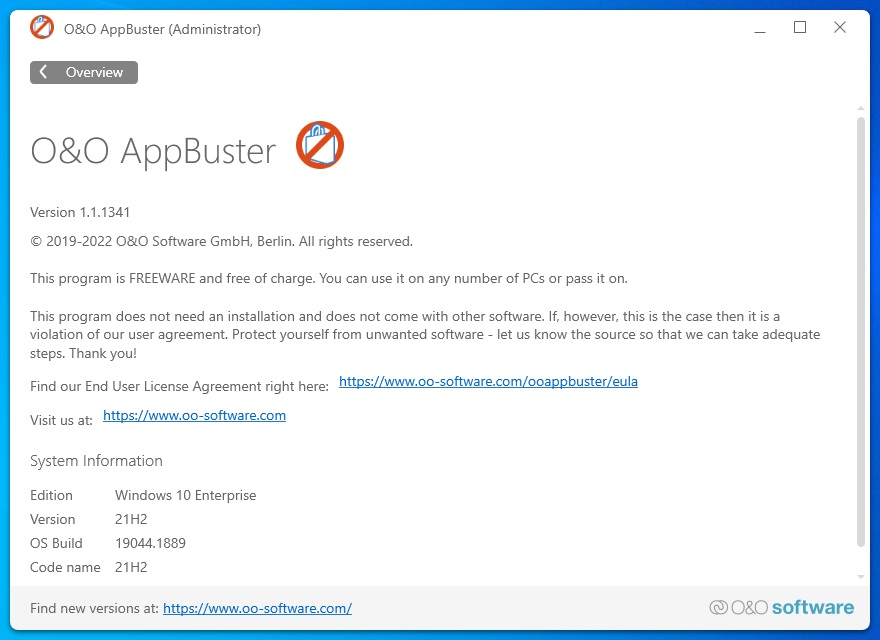This screenshot has width=880, height=640.
Task: Open the End User License Agreement link
Action: pos(488,381)
